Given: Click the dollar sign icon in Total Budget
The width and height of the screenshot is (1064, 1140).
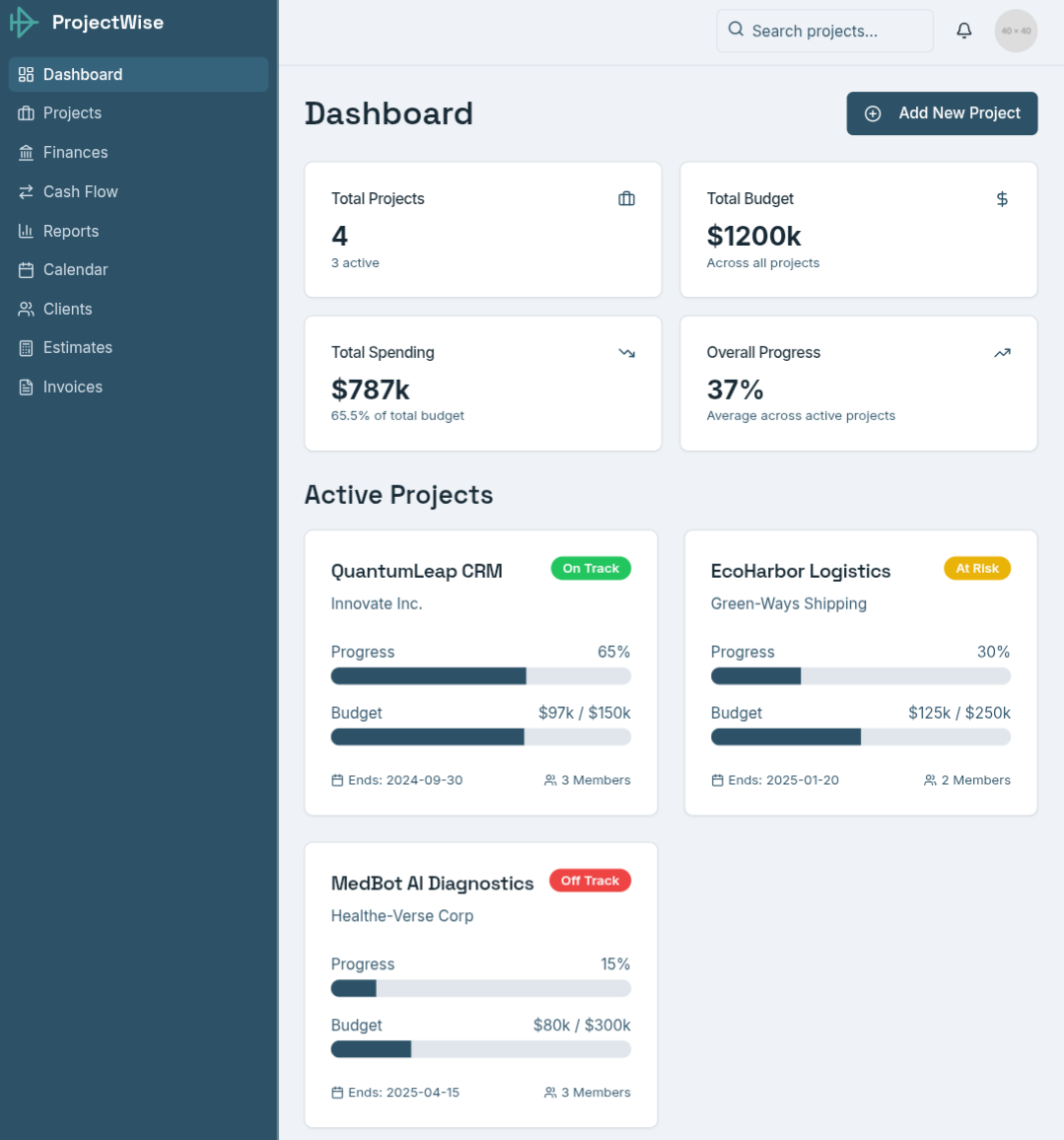Looking at the screenshot, I should (x=1002, y=199).
